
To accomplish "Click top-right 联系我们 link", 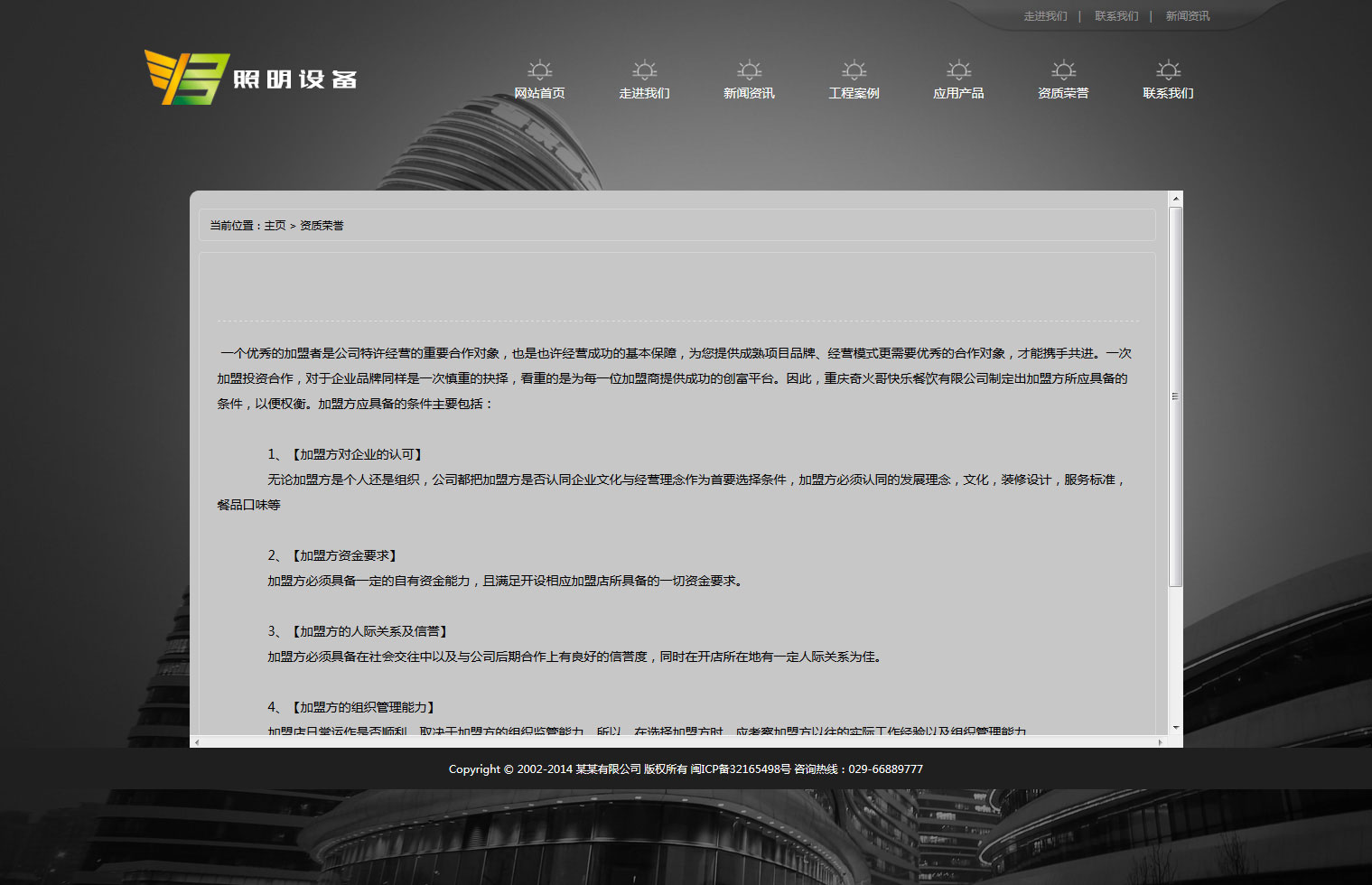I will [1116, 16].
